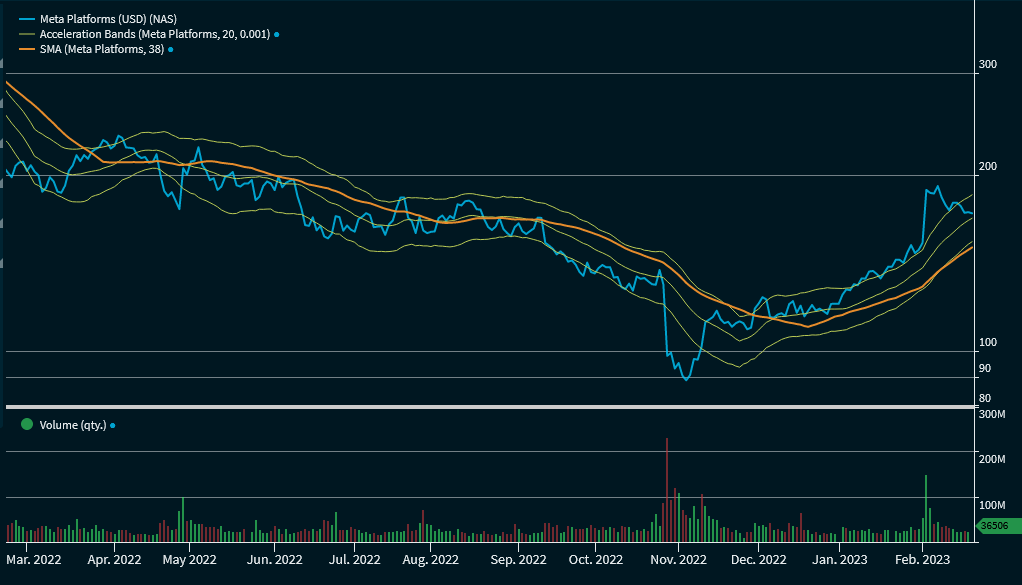This screenshot has height=585, width=1022.
Task: Click the orange SMA line swatch
Action: 26,49
